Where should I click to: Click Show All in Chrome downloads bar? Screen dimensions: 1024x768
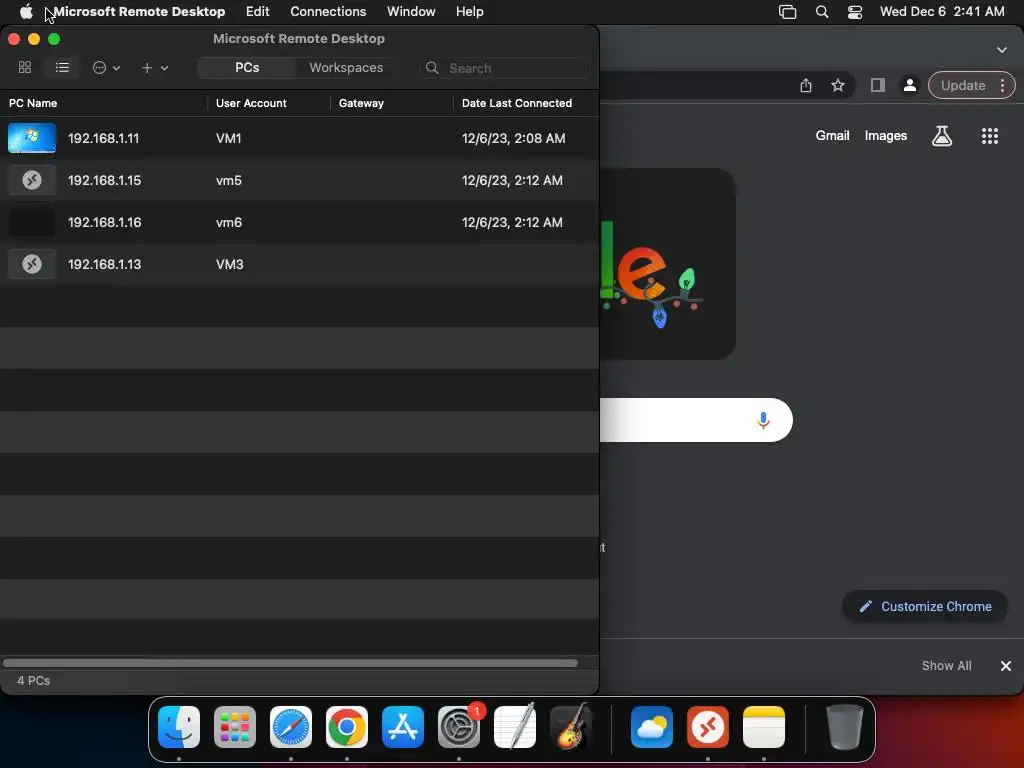pos(946,665)
